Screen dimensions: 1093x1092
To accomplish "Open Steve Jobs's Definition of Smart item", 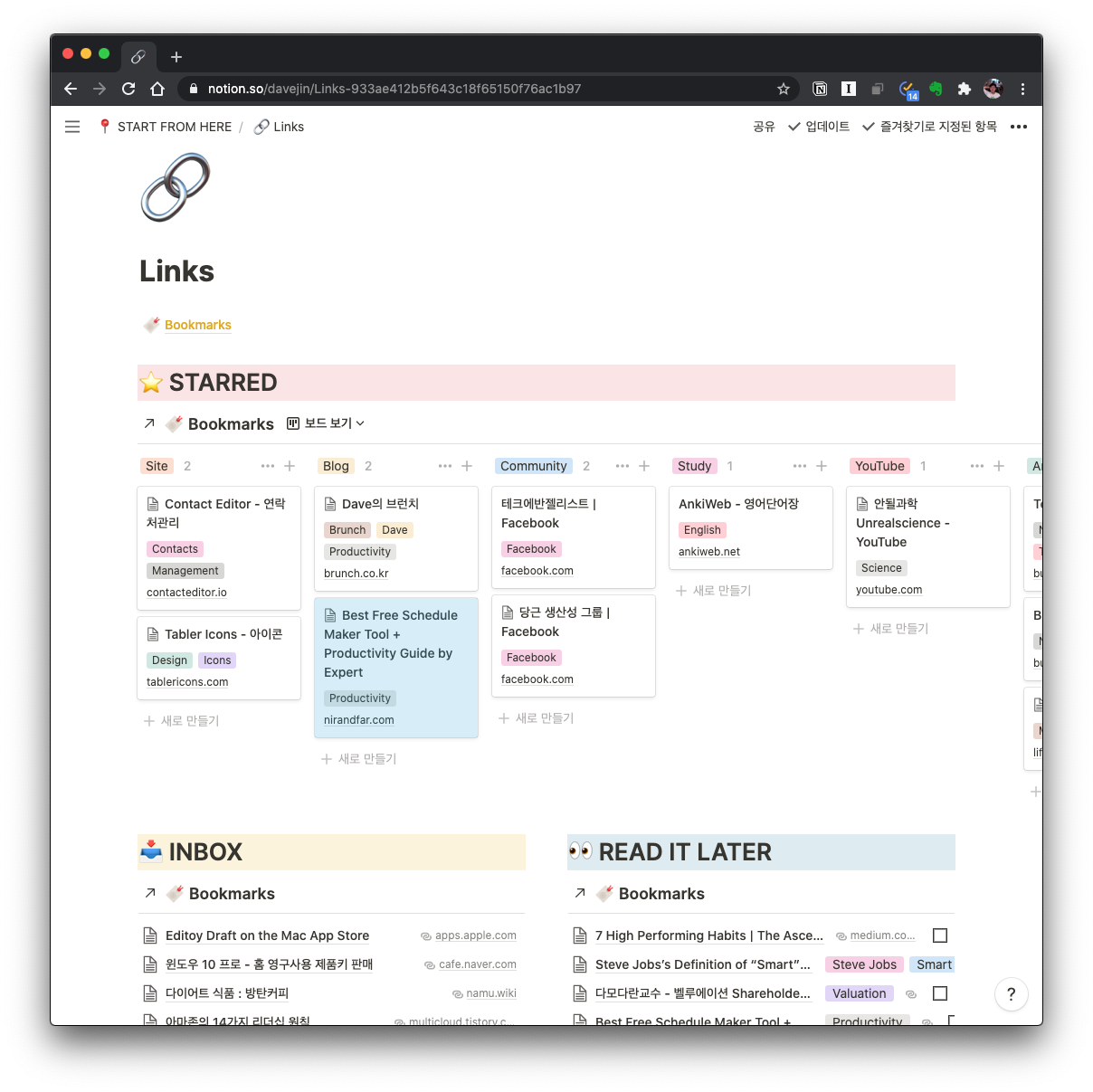I will pos(703,964).
